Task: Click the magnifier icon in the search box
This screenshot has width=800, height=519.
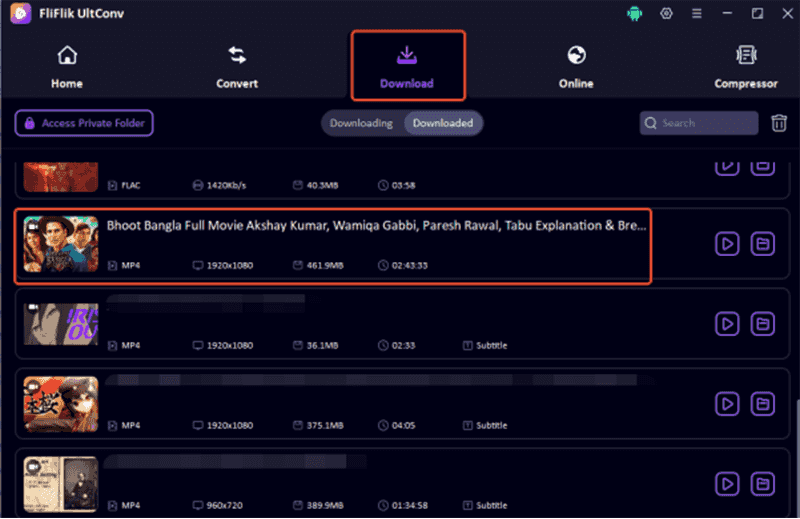Action: click(x=651, y=123)
